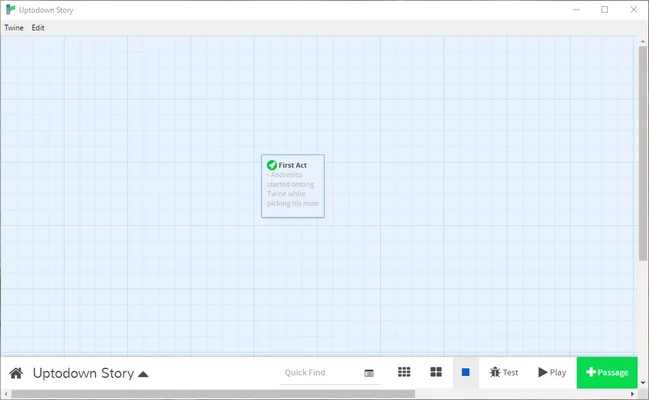Minimize the Uptodown Story window

point(576,10)
